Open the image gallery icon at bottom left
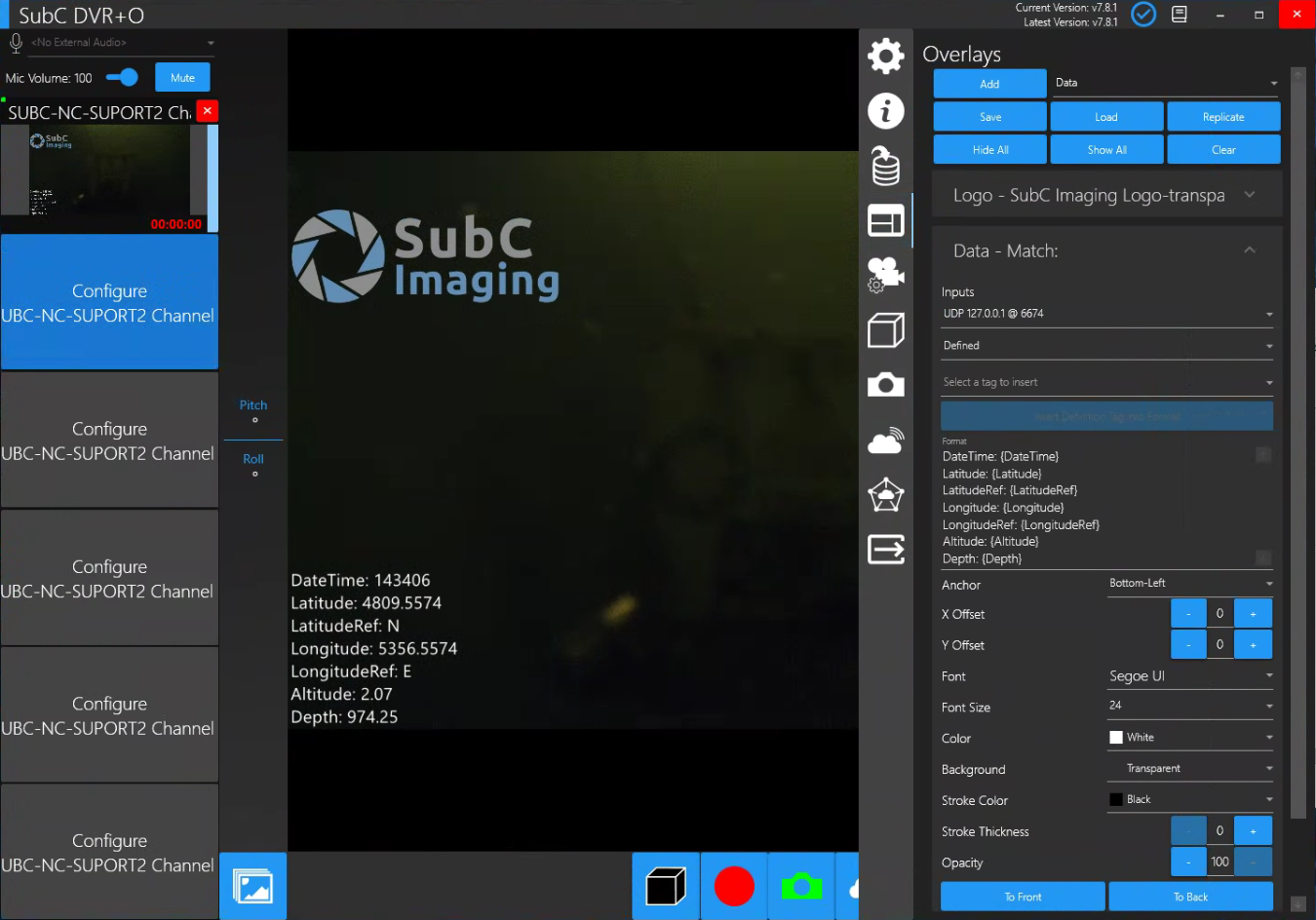Image resolution: width=1316 pixels, height=920 pixels. [252, 887]
